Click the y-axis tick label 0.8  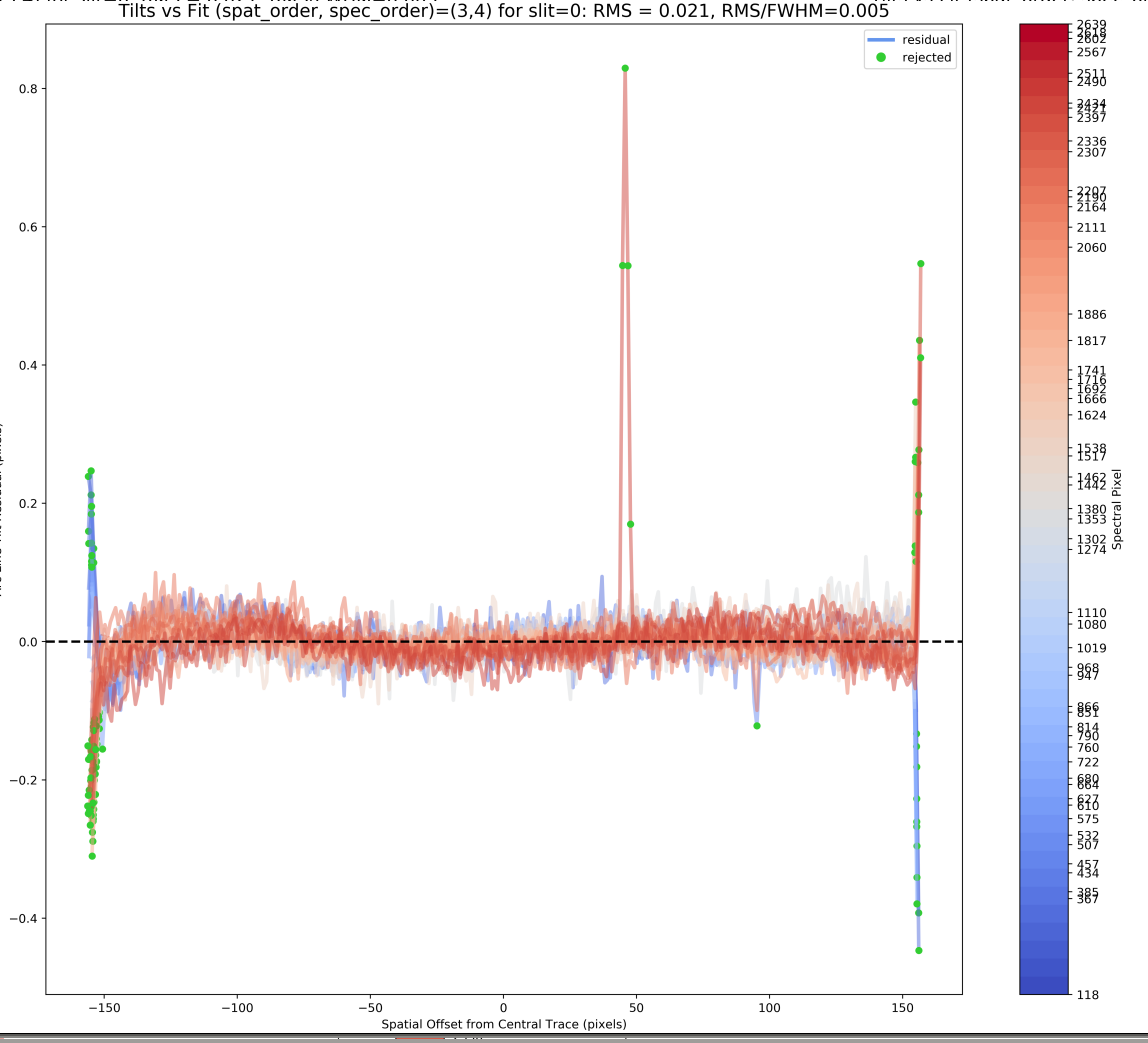coord(29,89)
